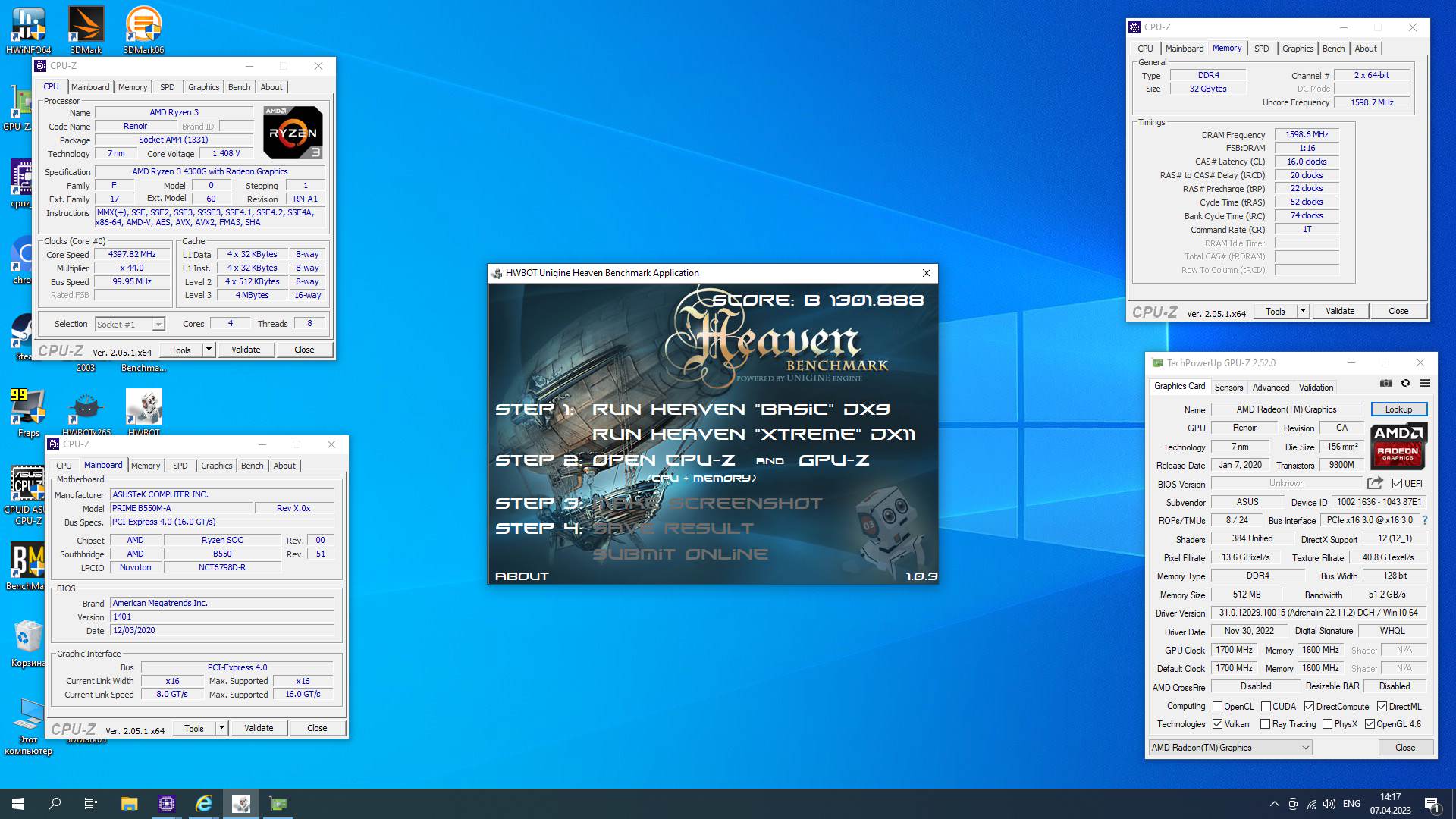This screenshot has height=819, width=1456.
Task: Switch to the GPU-Z taskbar icon
Action: (278, 804)
